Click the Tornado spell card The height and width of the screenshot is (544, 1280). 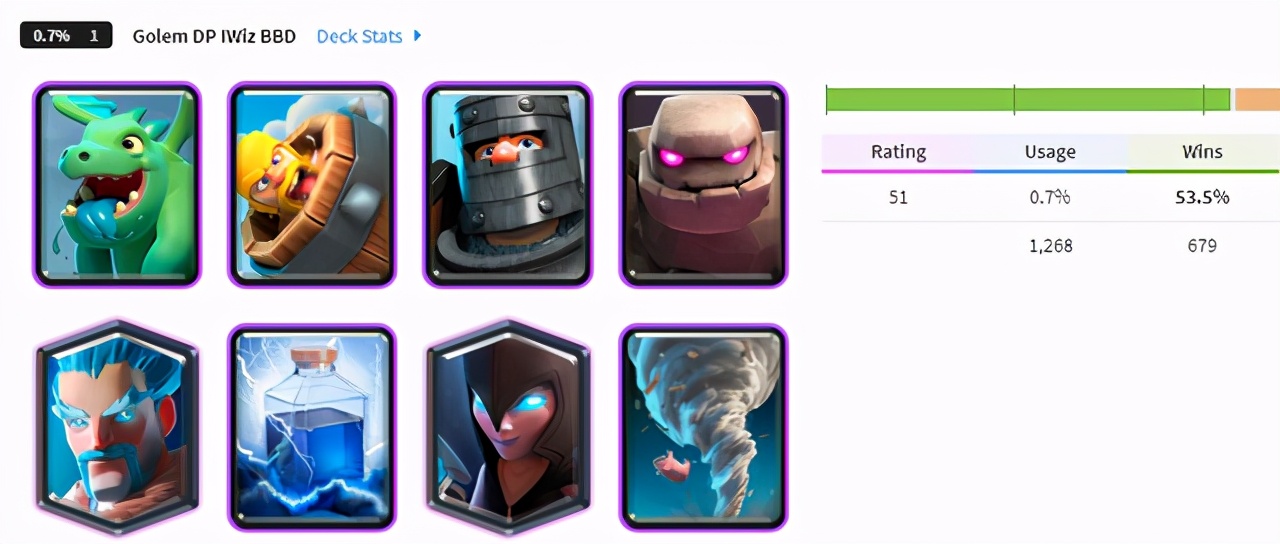click(x=703, y=427)
